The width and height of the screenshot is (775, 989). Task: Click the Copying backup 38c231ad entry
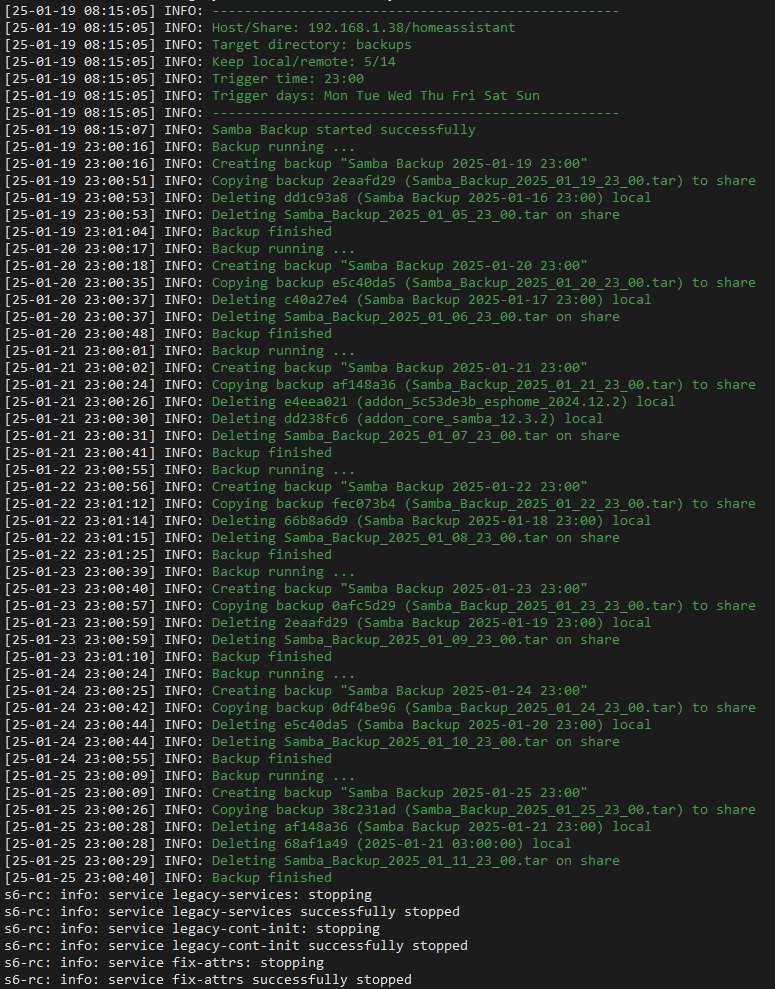point(483,810)
